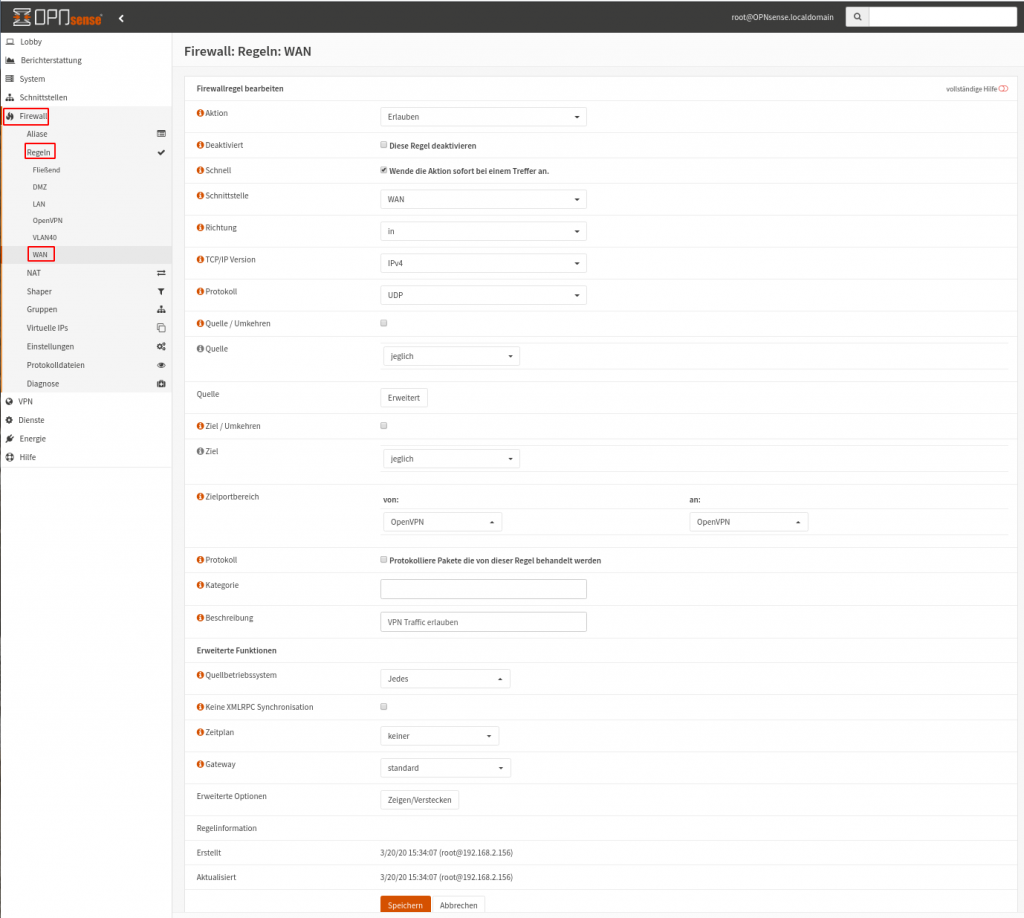Open Einstellungen via the gears icon

pos(160,346)
